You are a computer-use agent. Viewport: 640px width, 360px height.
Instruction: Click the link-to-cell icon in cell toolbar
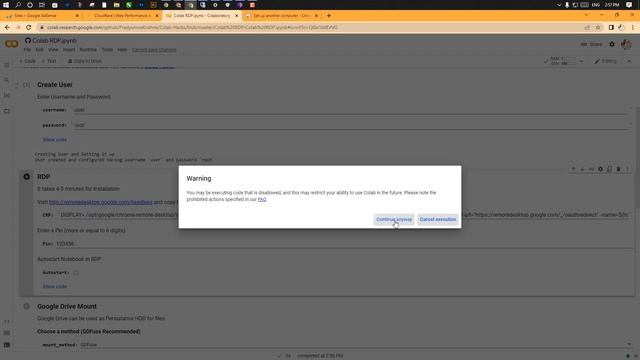click(591, 169)
